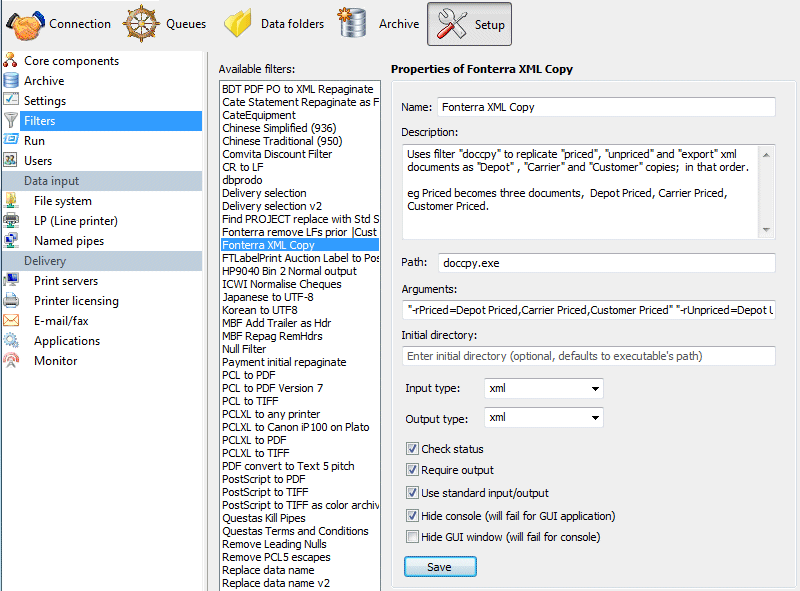Screen dimensions: 800x591
Task: Click the Description text area
Action: tap(581, 191)
